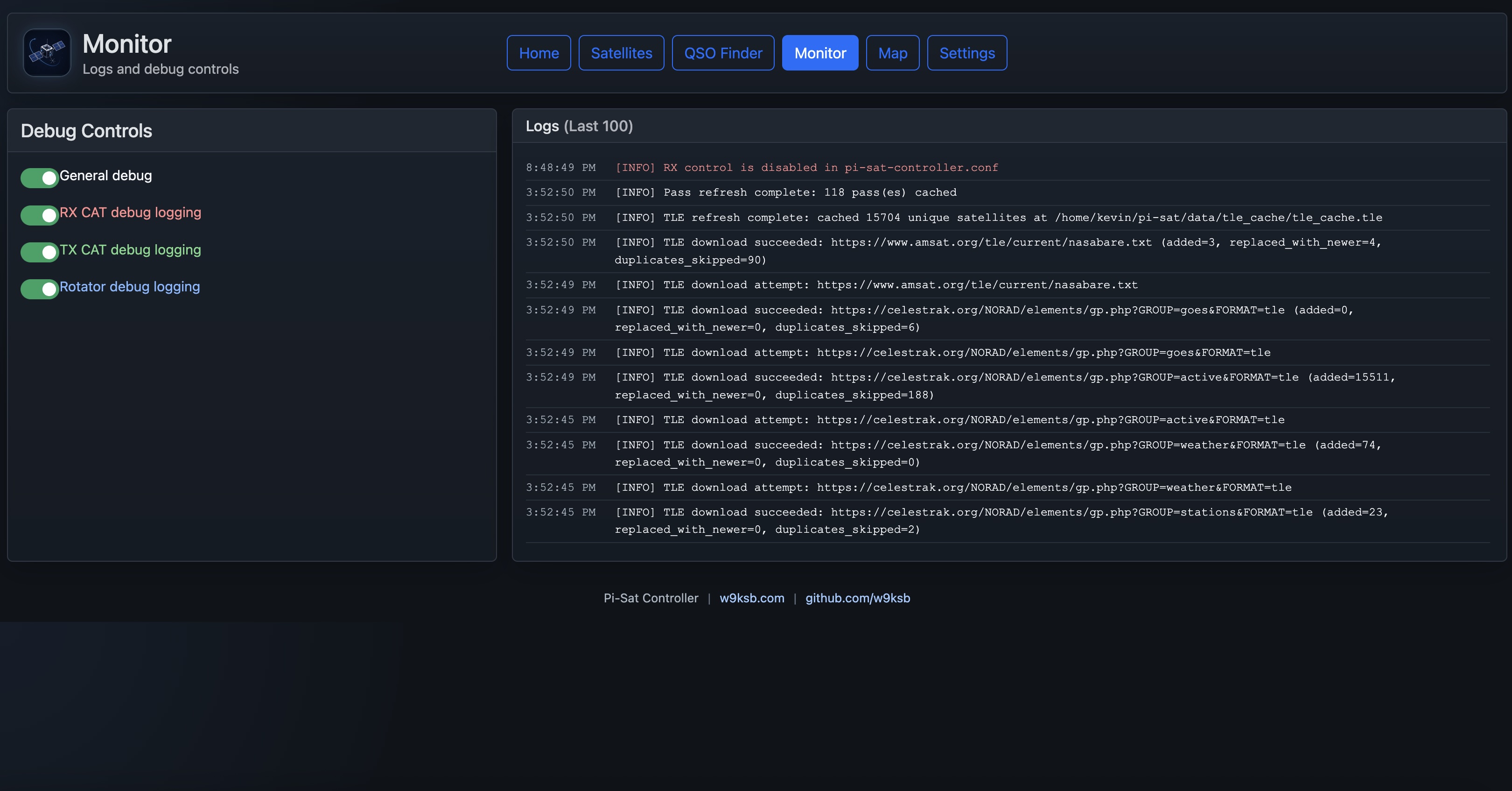Toggle General debug switch off
The width and height of the screenshot is (1512, 791).
(39, 177)
